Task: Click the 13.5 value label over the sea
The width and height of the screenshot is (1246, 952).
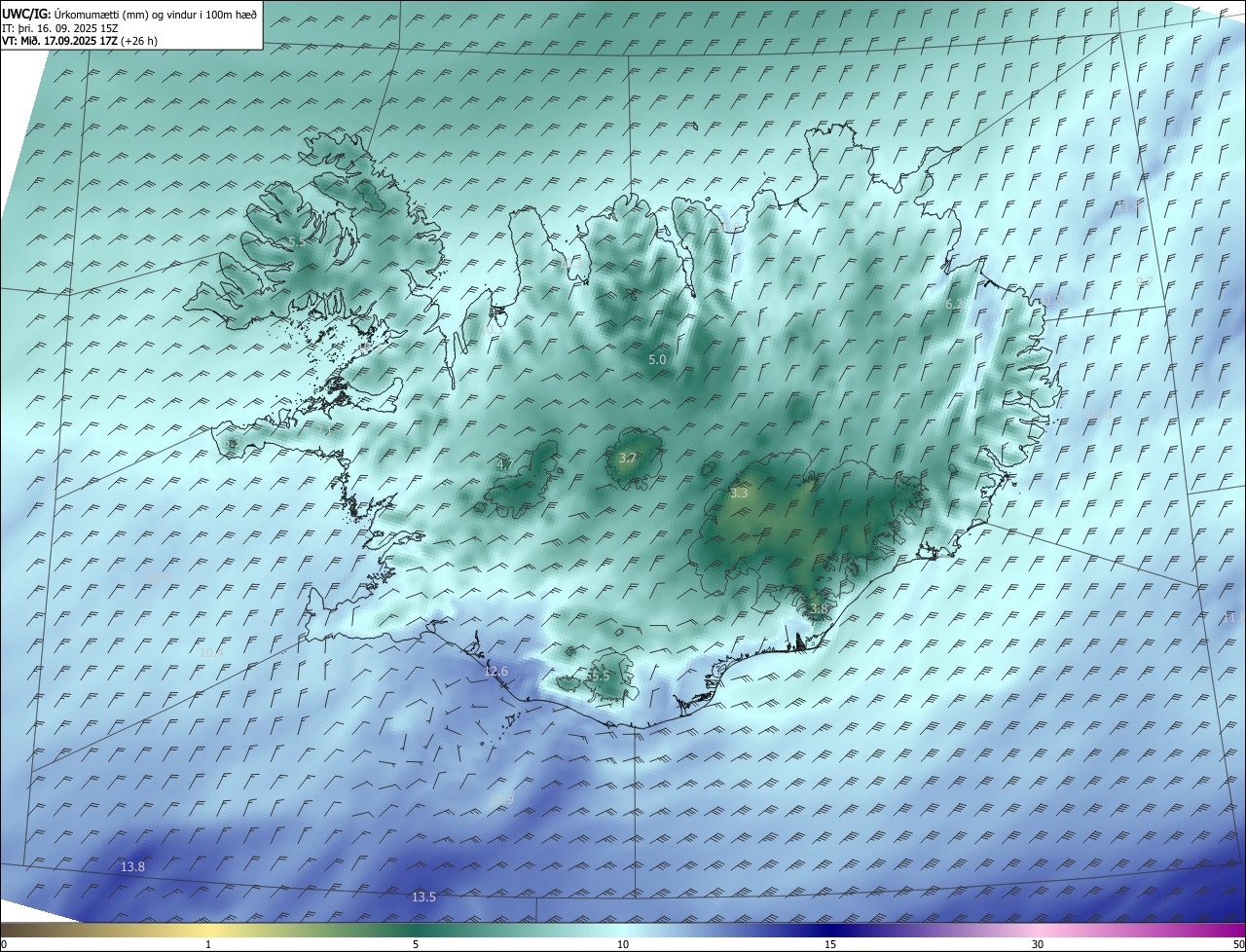Action: point(423,897)
